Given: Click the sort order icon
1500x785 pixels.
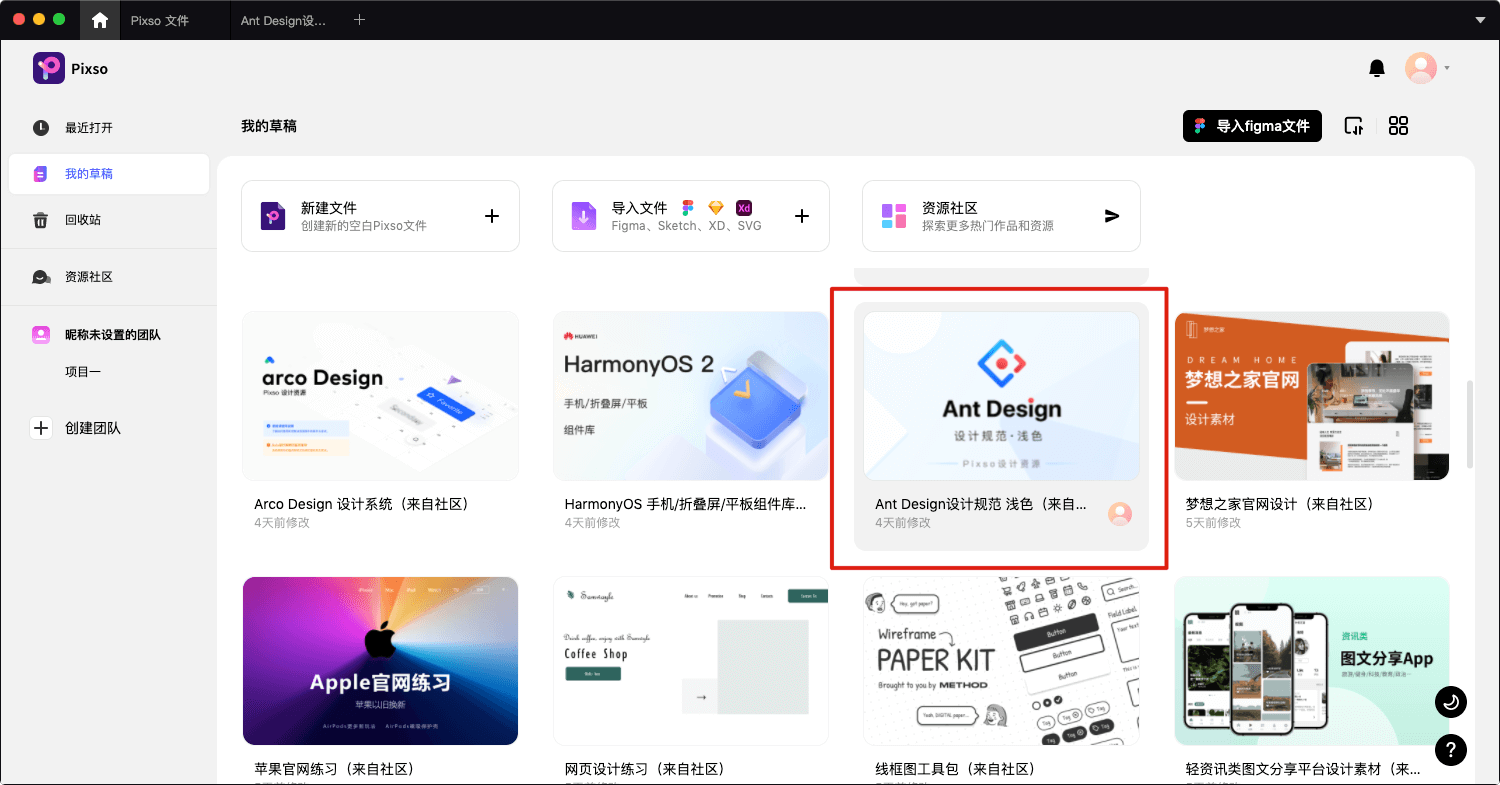Looking at the screenshot, I should point(1353,126).
